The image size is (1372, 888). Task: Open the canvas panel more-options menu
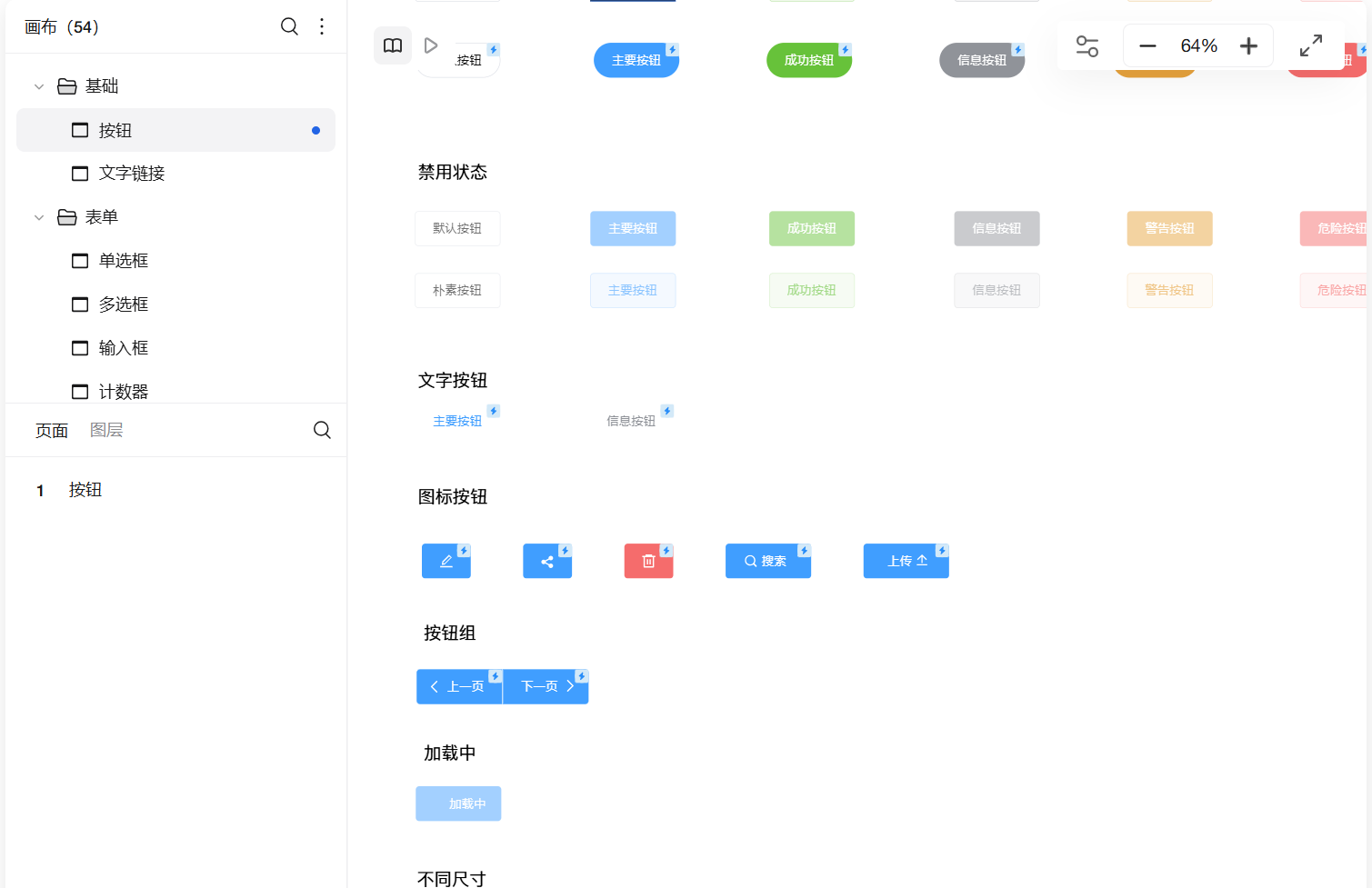pos(322,26)
